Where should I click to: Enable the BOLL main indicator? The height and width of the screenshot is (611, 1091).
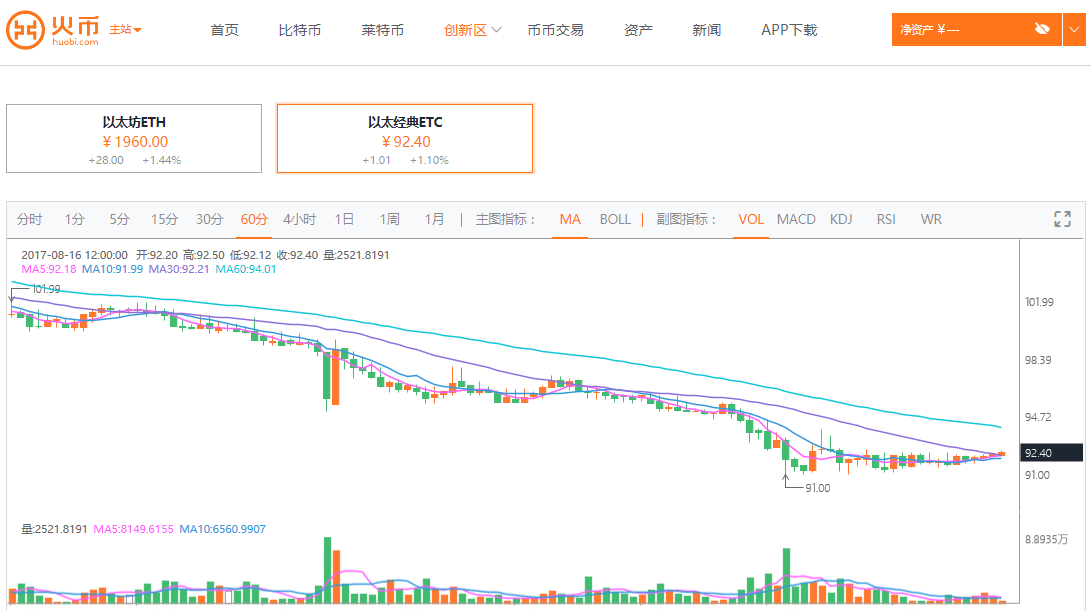pos(615,219)
